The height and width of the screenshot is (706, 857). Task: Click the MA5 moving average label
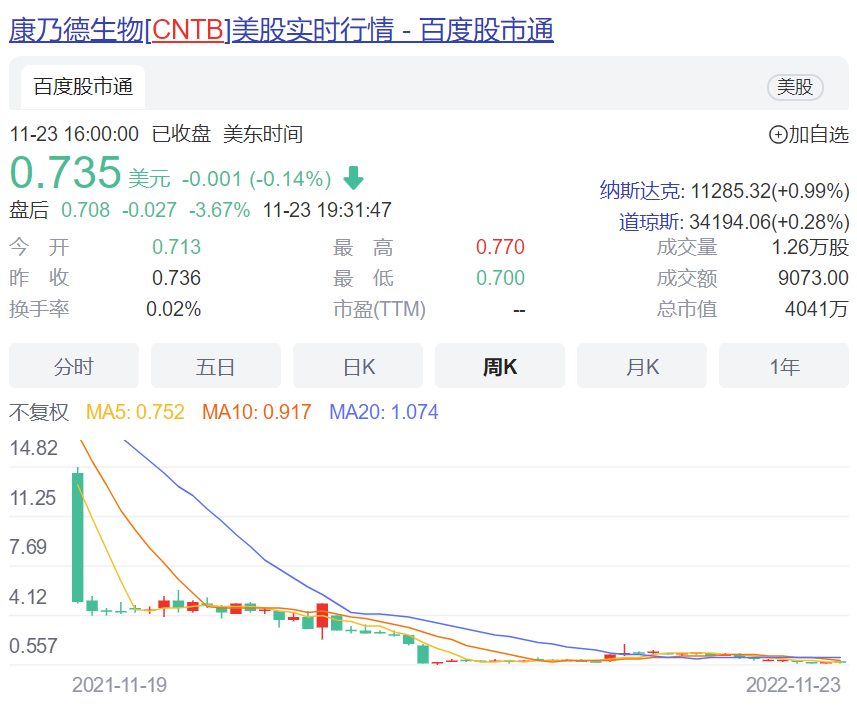(135, 412)
